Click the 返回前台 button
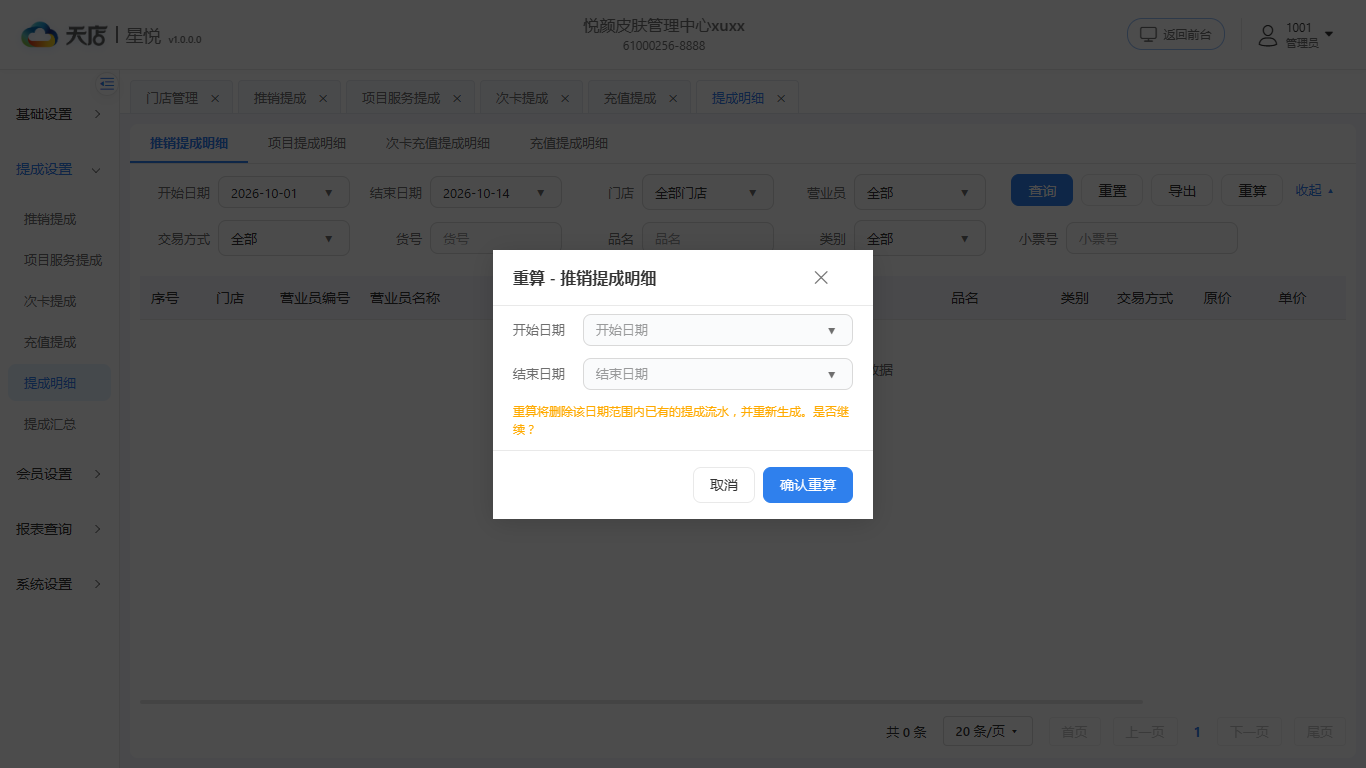The width and height of the screenshot is (1366, 768). 1176,34
